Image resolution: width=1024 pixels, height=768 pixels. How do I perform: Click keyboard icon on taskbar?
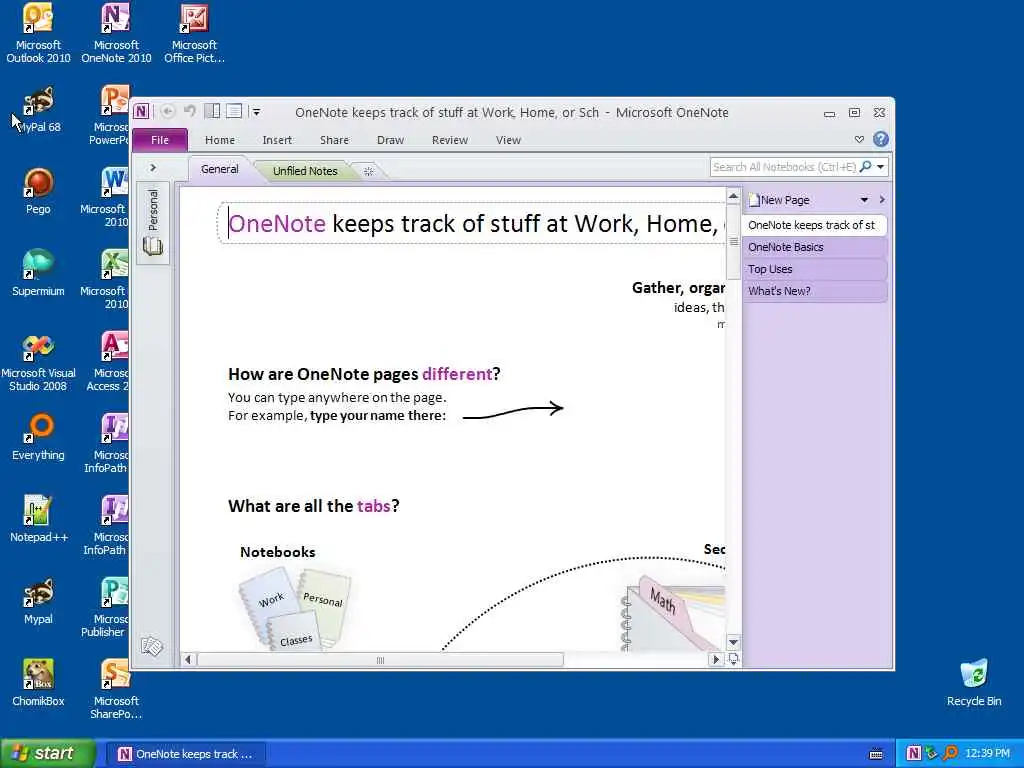(x=876, y=754)
